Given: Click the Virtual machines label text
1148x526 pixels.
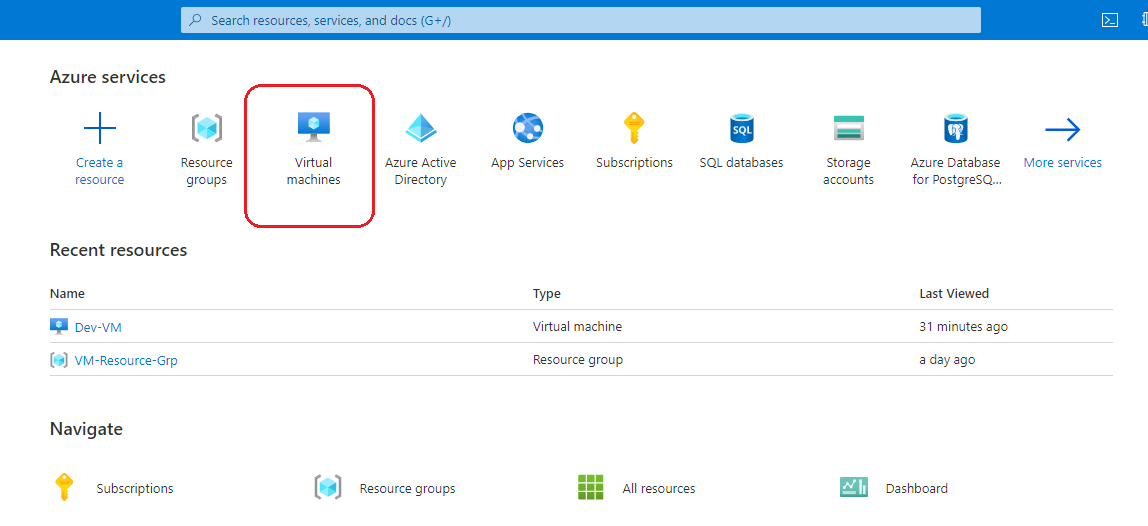Looking at the screenshot, I should coord(313,171).
